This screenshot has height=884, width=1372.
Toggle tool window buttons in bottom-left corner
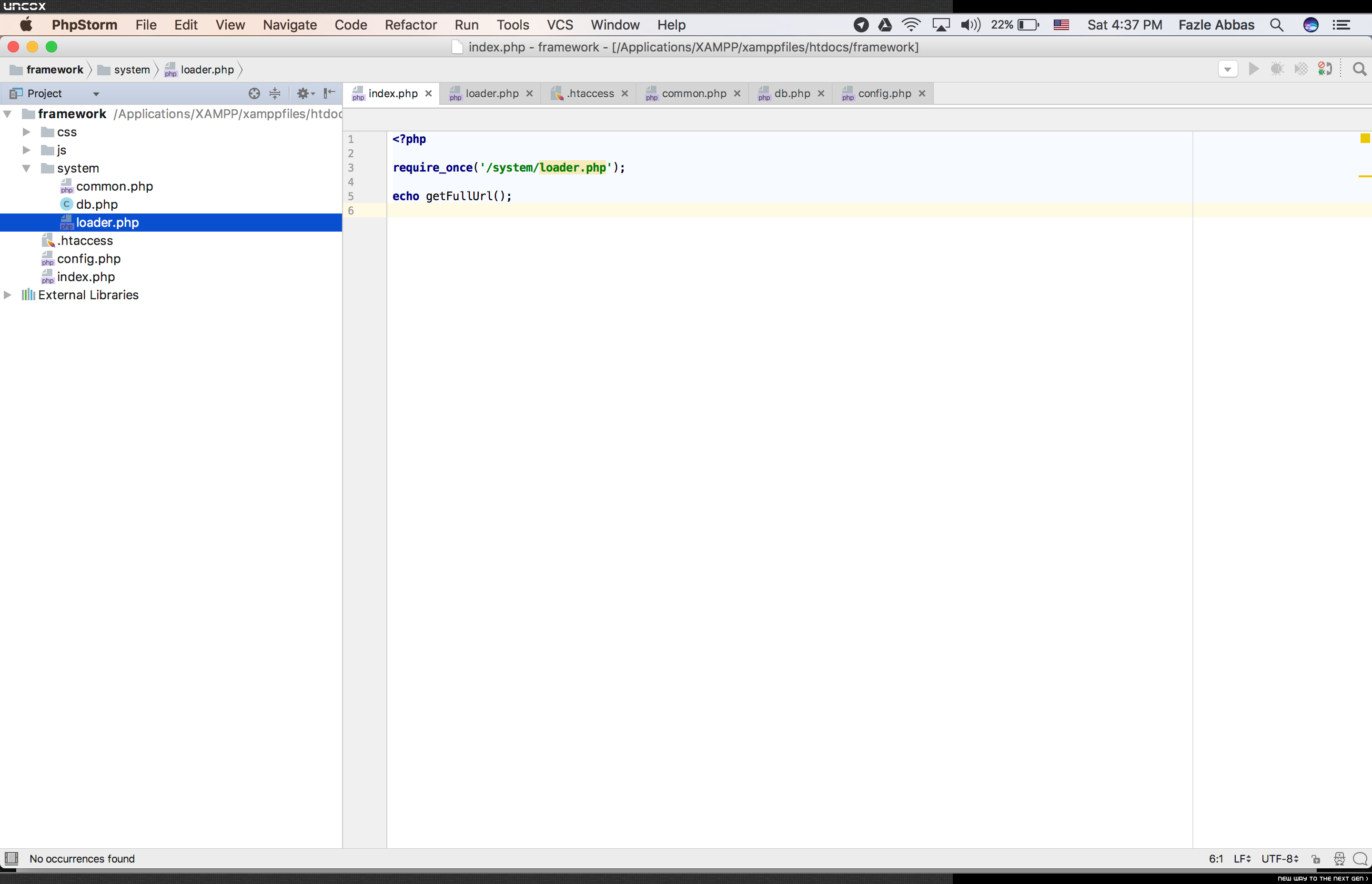click(11, 859)
